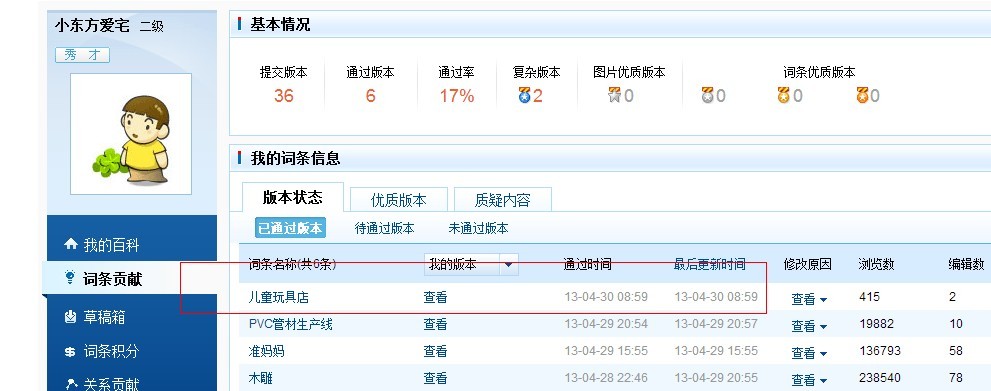Viewport: 991px width, 391px height.
Task: Select 待通过版本 filter
Action: coord(384,228)
